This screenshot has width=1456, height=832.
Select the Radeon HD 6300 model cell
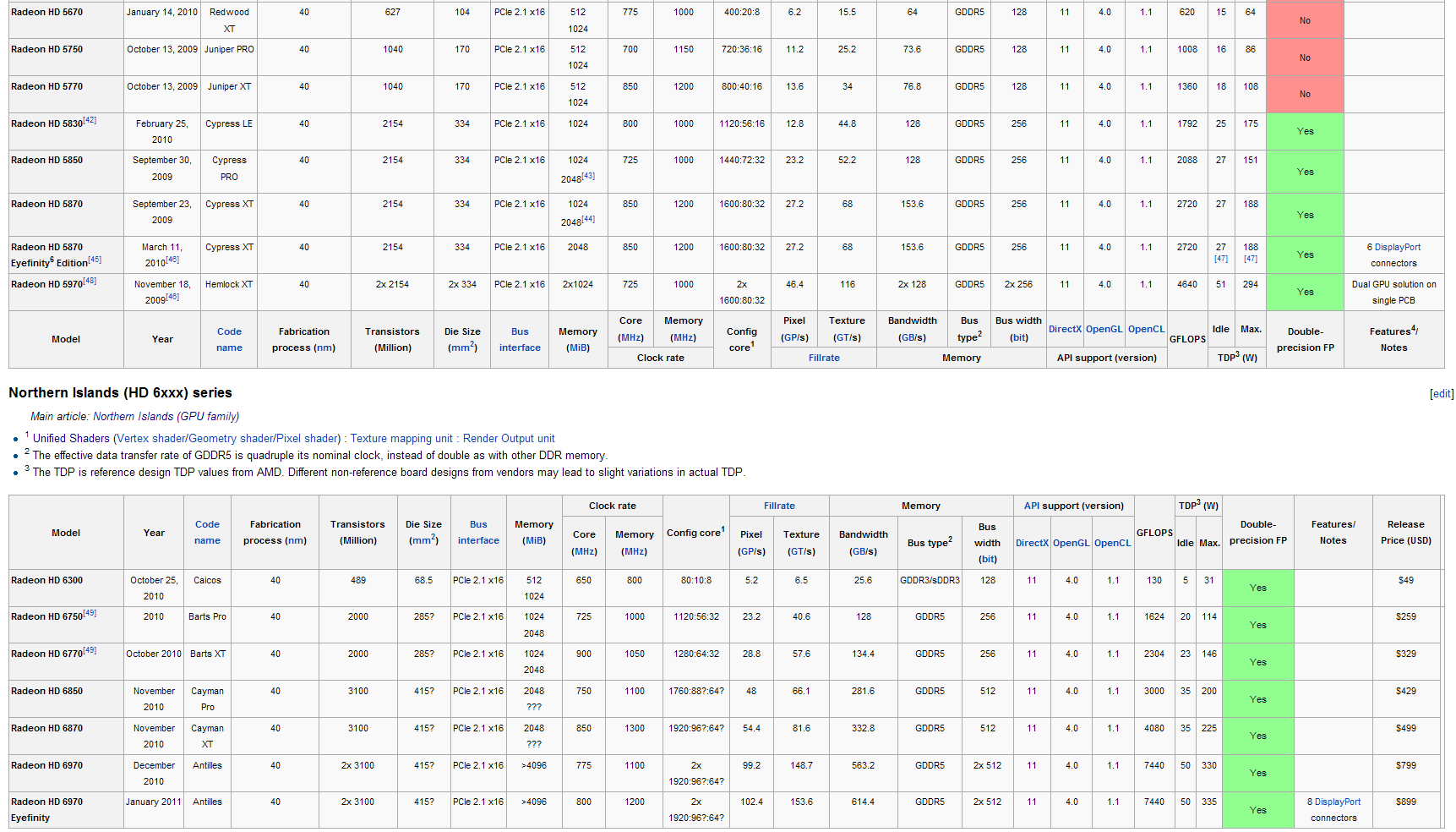[66, 588]
